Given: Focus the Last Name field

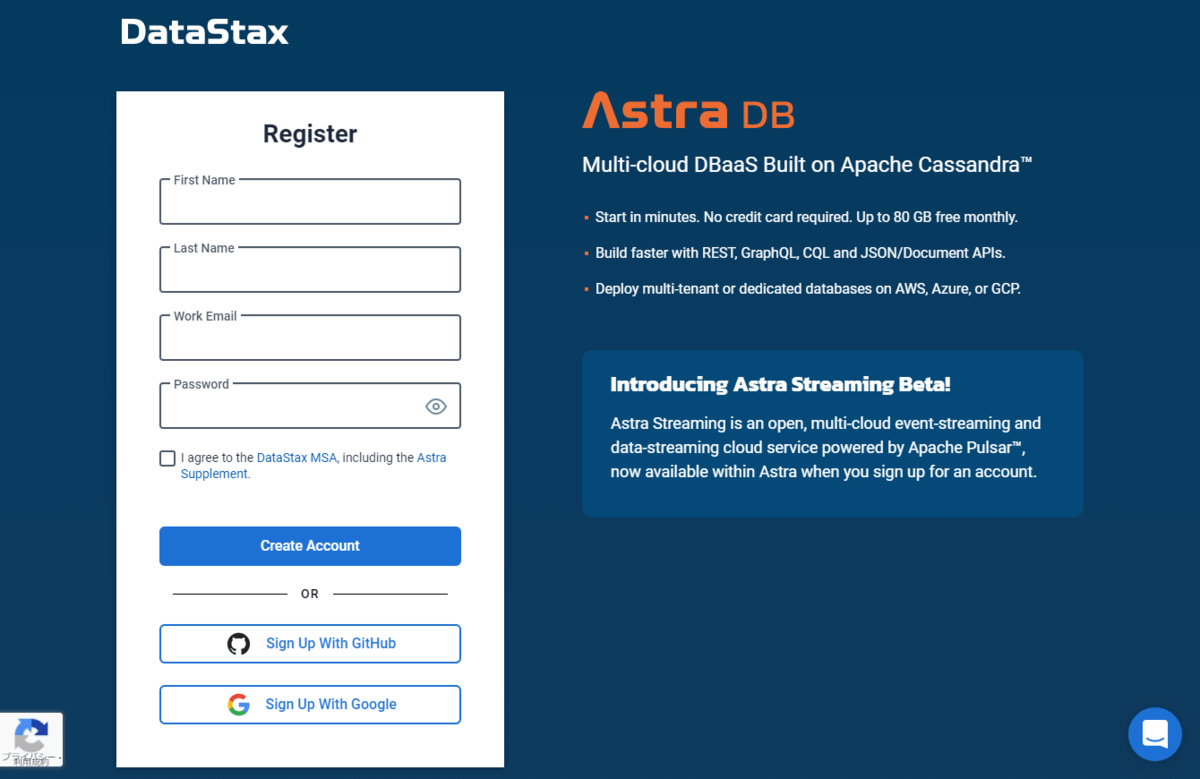Looking at the screenshot, I should [310, 270].
